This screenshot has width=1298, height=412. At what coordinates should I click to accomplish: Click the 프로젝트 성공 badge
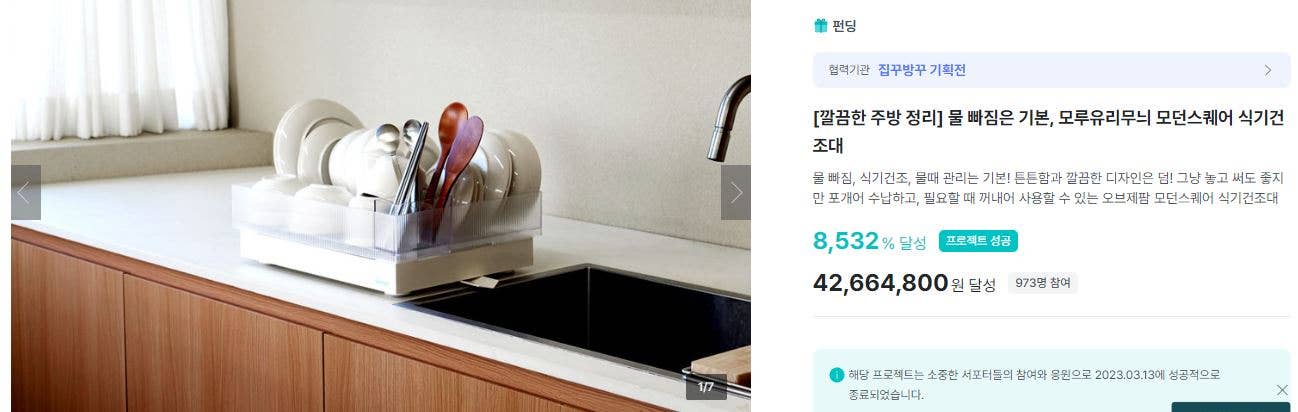coord(978,241)
